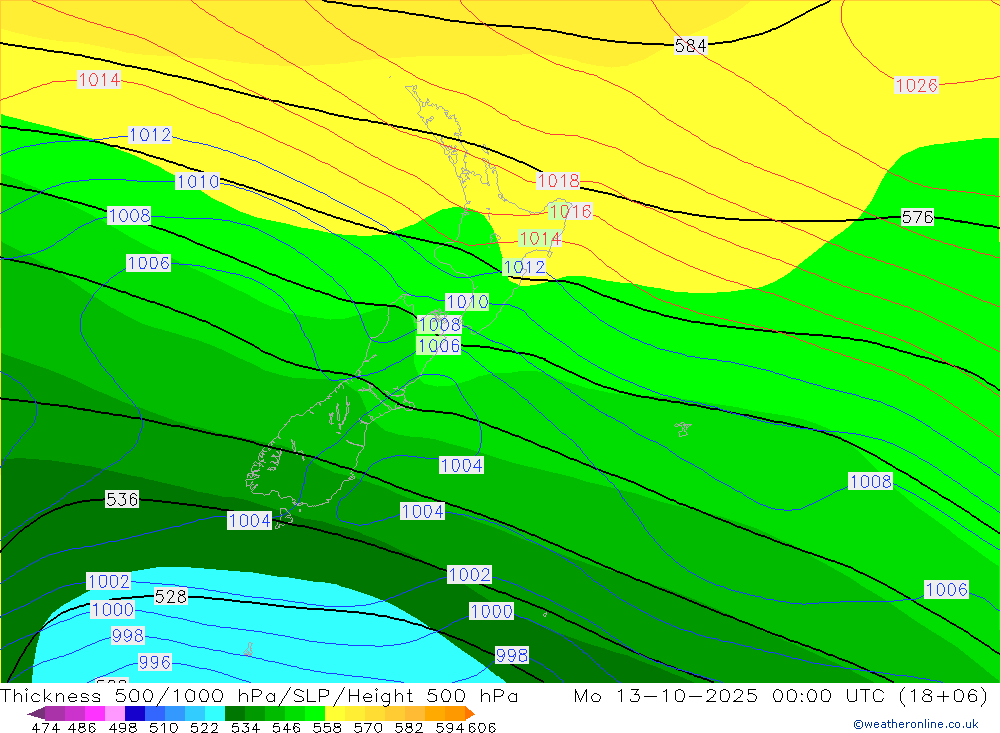Select the bright magenta legend swatch

(94, 713)
